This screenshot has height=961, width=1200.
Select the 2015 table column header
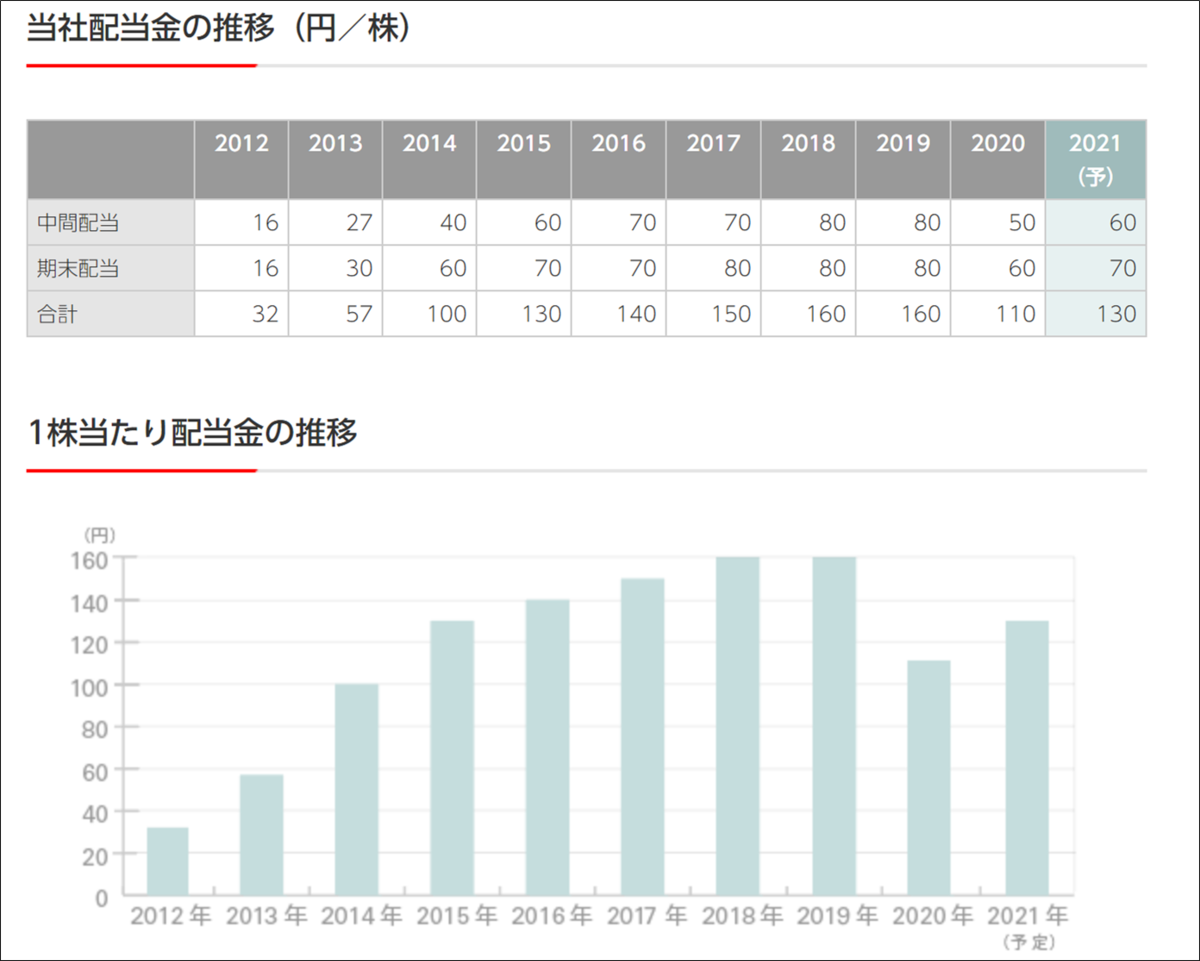pyautogui.click(x=524, y=160)
